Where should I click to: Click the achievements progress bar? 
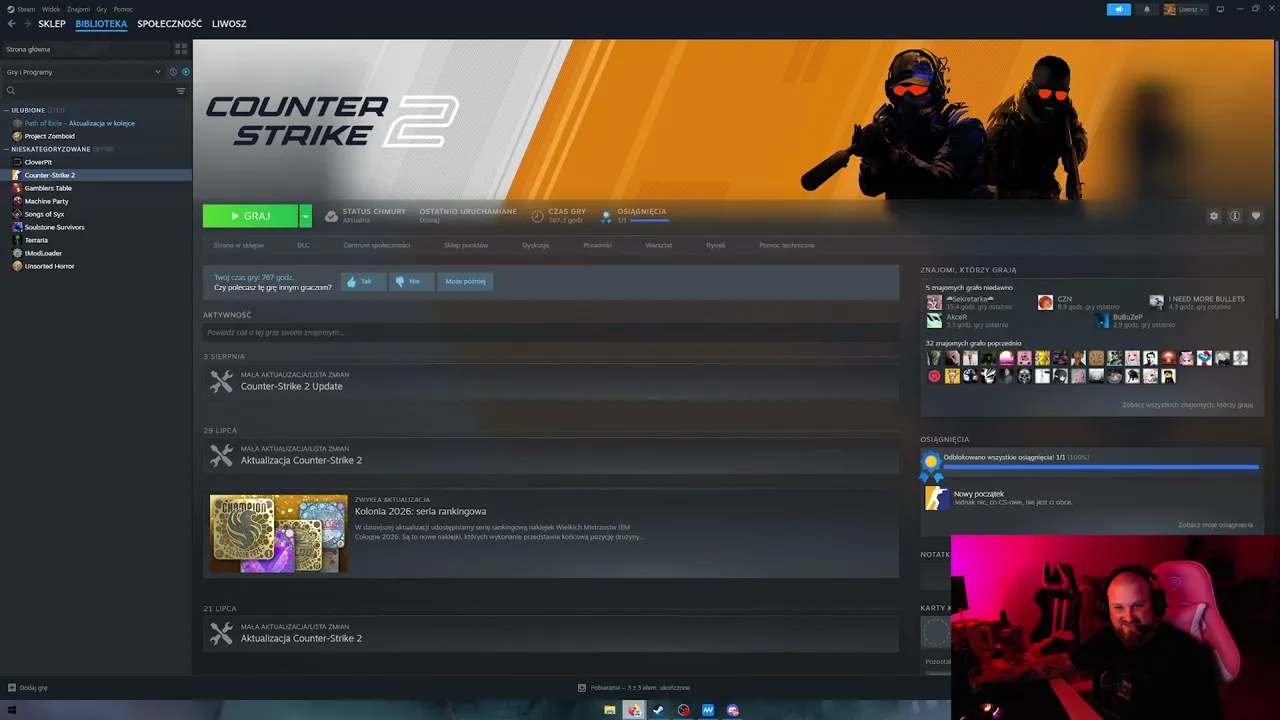pyautogui.click(x=1101, y=467)
